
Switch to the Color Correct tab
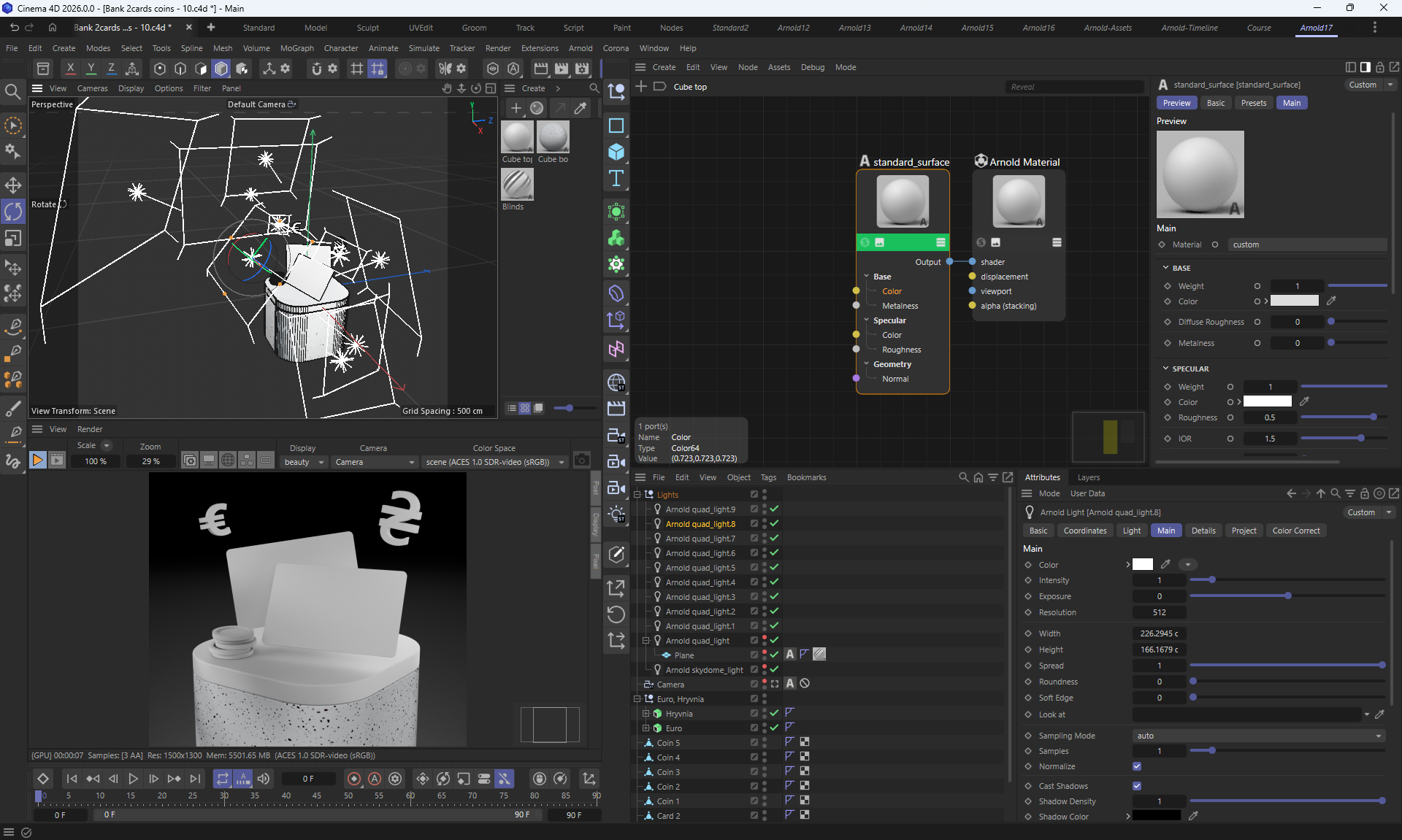(x=1295, y=531)
